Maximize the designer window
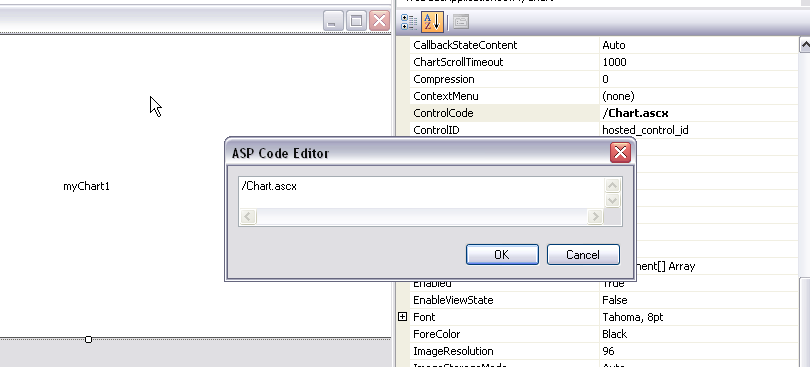 (x=356, y=21)
